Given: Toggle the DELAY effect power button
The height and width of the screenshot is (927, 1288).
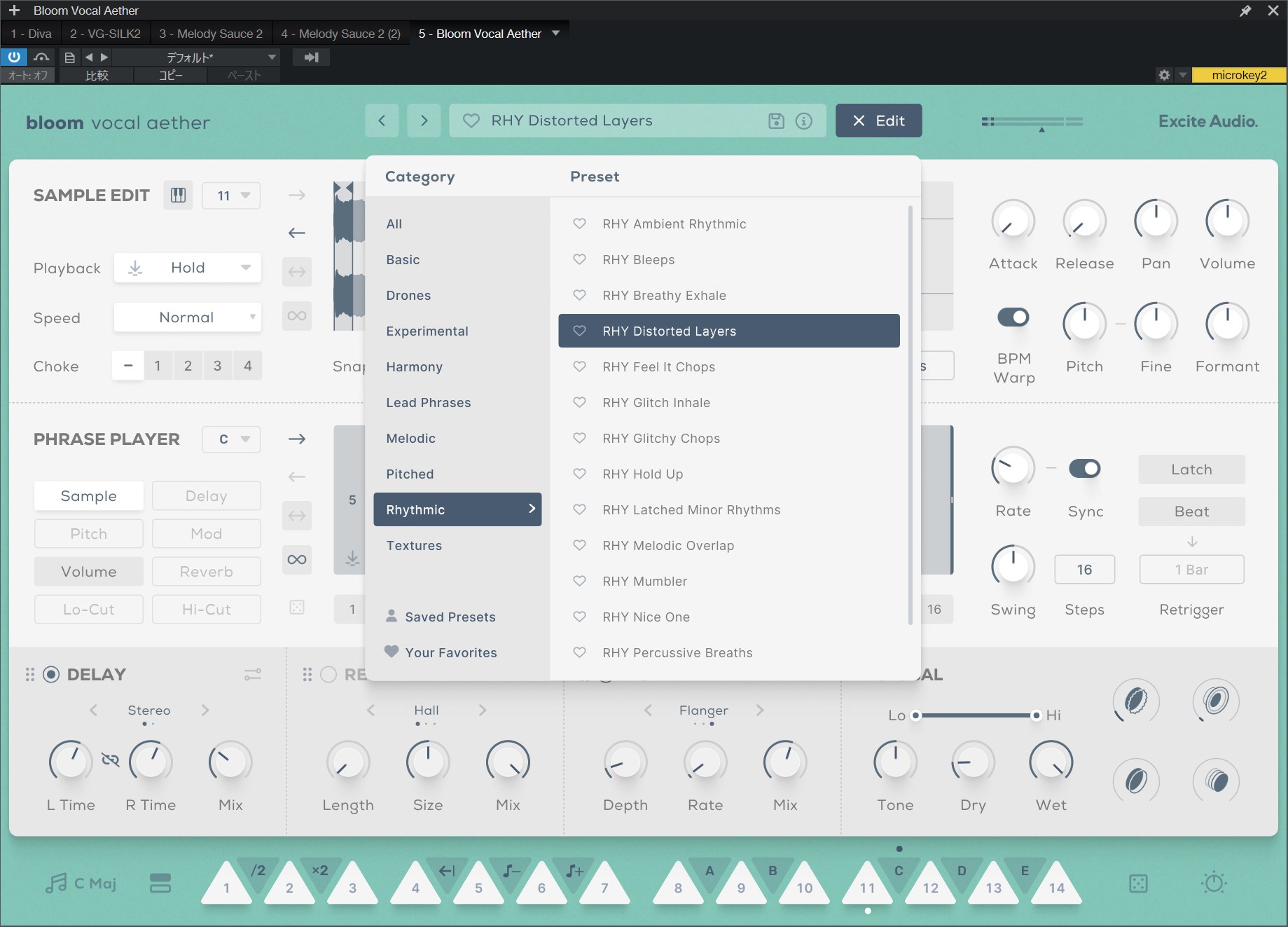Looking at the screenshot, I should pos(51,675).
